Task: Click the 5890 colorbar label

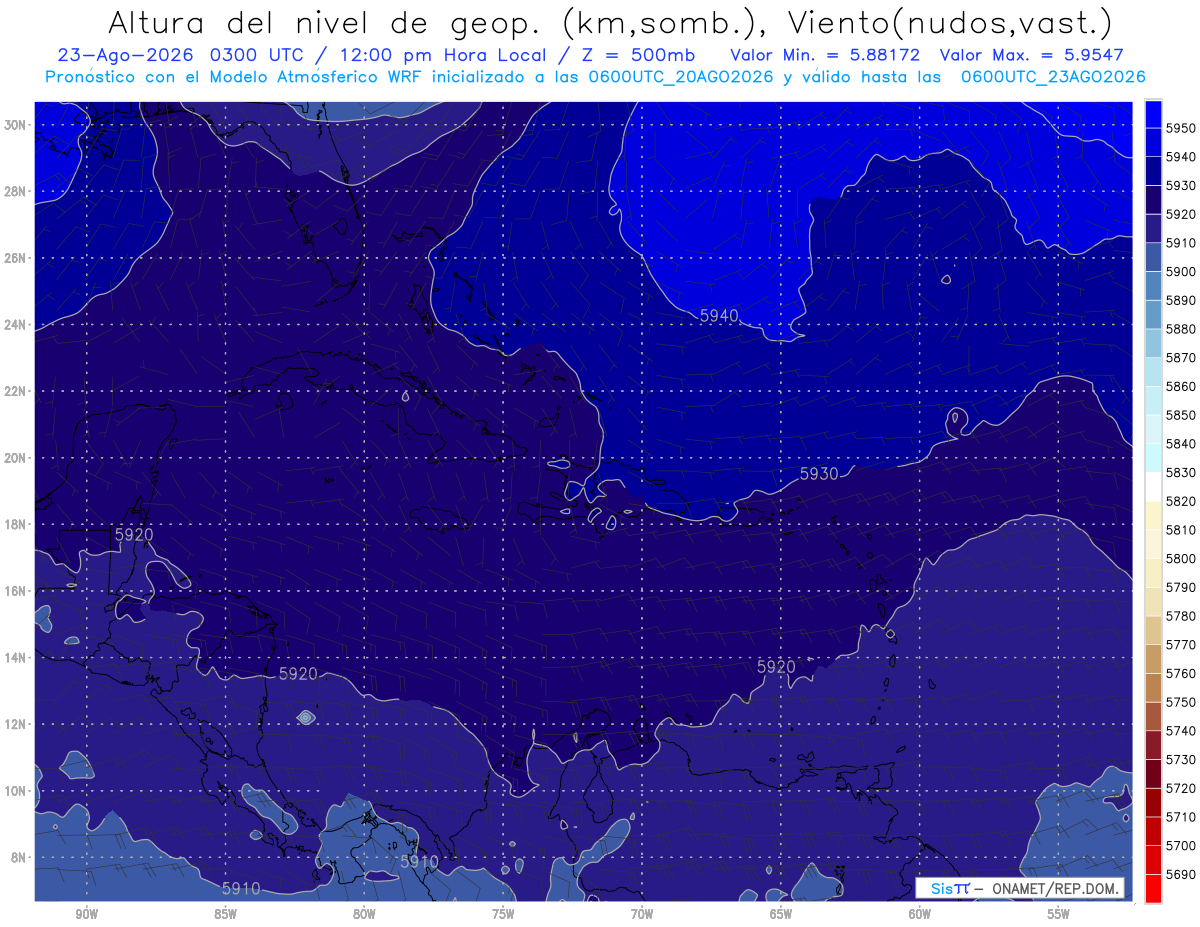Action: click(x=1181, y=300)
